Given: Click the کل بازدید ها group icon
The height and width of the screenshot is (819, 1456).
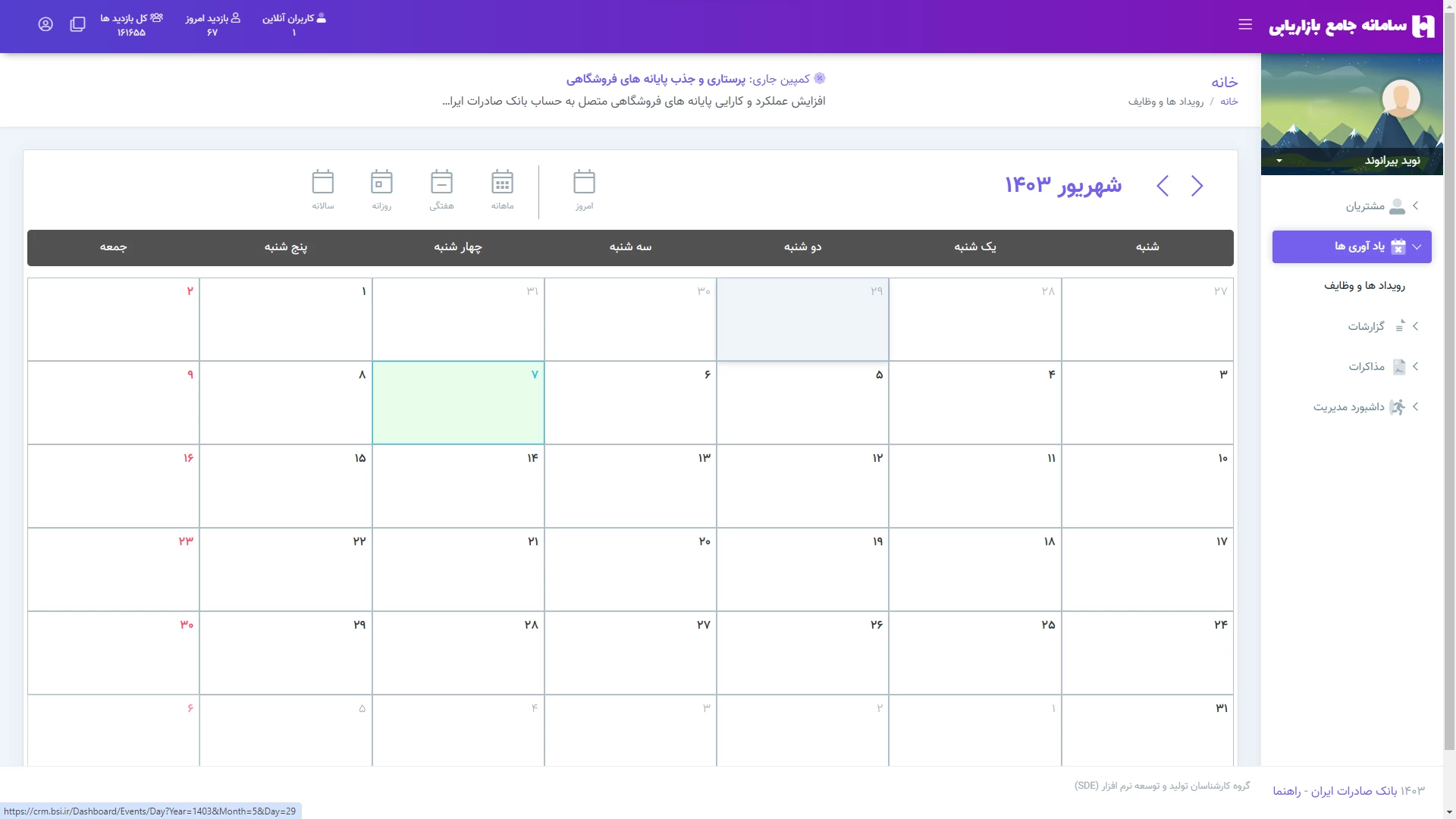Looking at the screenshot, I should pyautogui.click(x=157, y=17).
